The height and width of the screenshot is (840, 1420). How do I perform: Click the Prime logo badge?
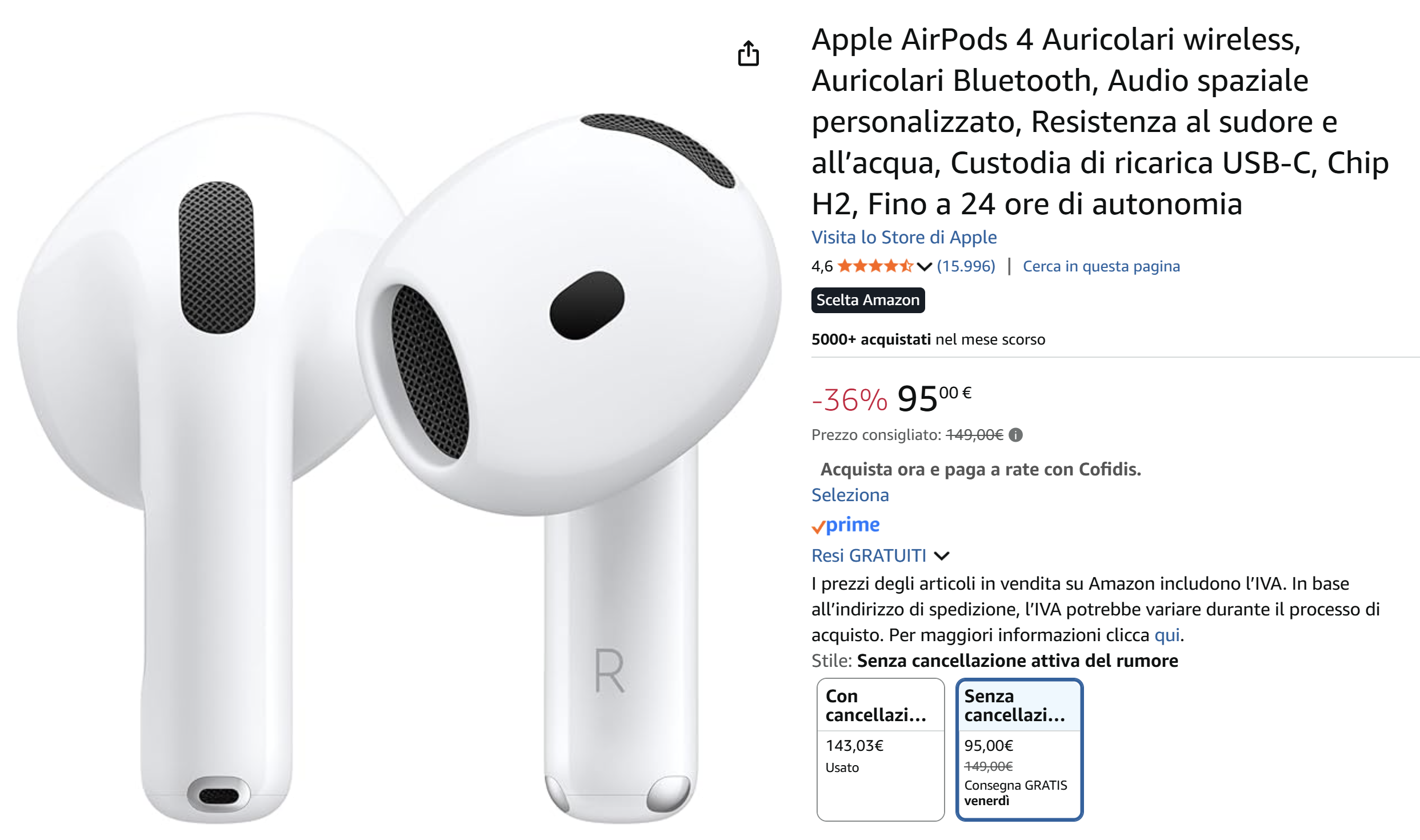[846, 525]
